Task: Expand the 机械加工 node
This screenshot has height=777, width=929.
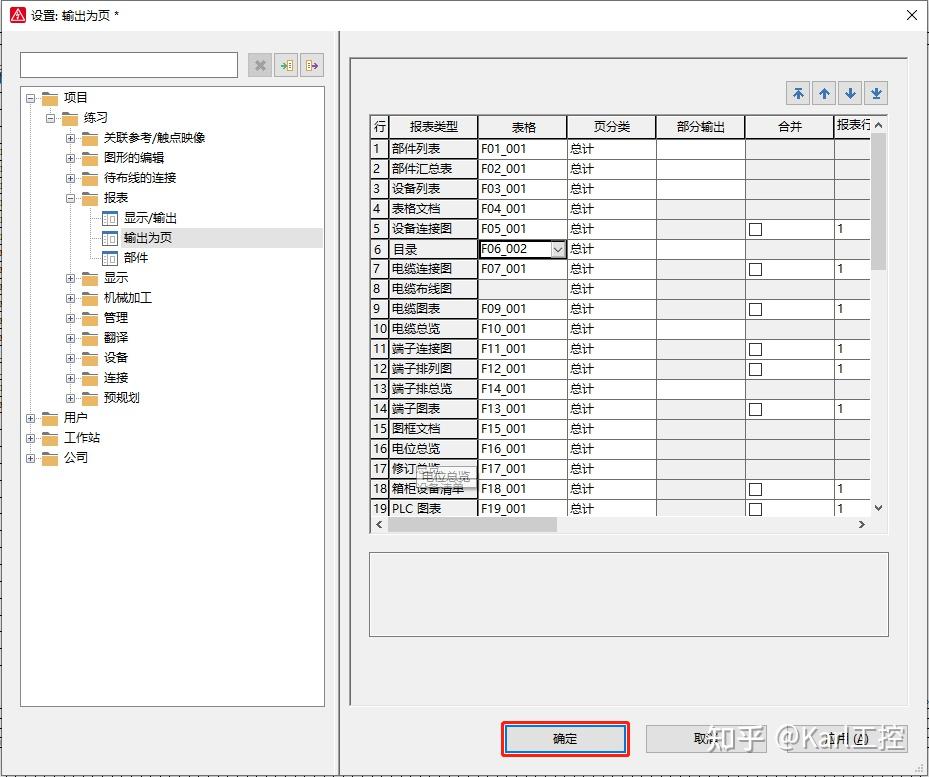Action: (x=71, y=299)
